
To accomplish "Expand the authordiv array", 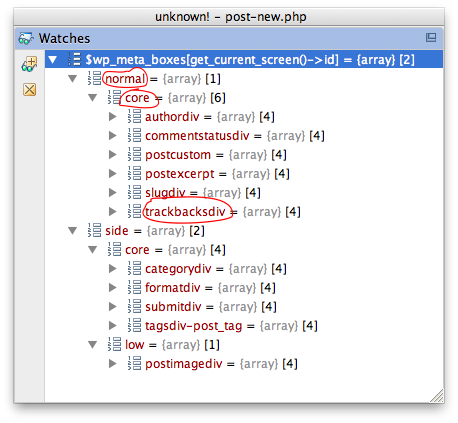I will point(113,117).
